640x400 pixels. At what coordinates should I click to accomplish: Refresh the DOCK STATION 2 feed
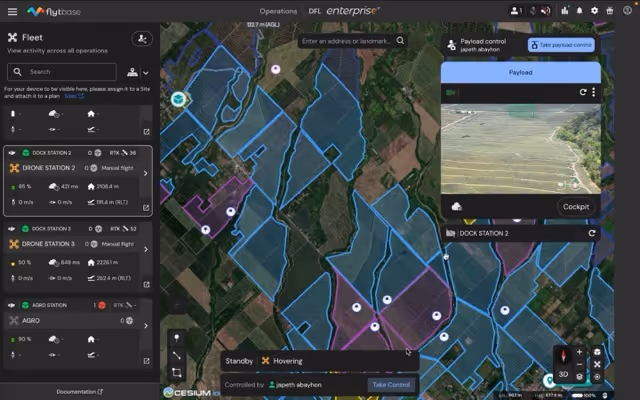[592, 233]
